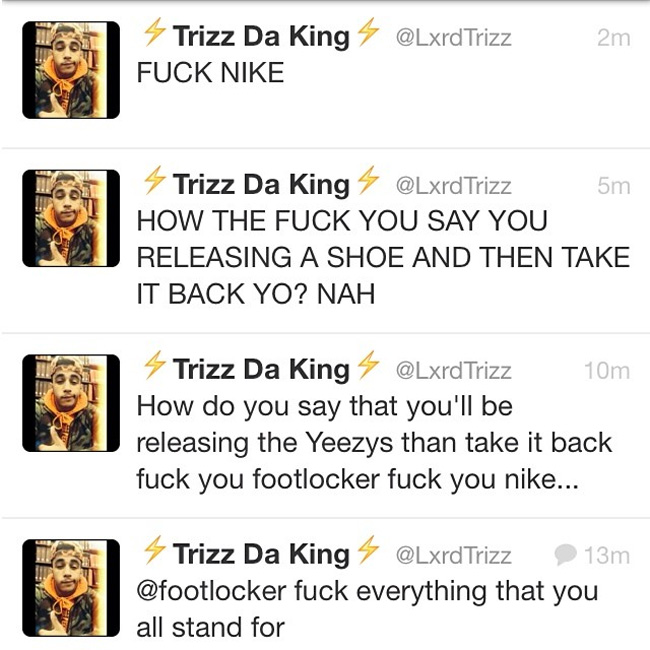Tap Trizz Da King name on 10m tweet
This screenshot has width=650, height=650.
261,369
